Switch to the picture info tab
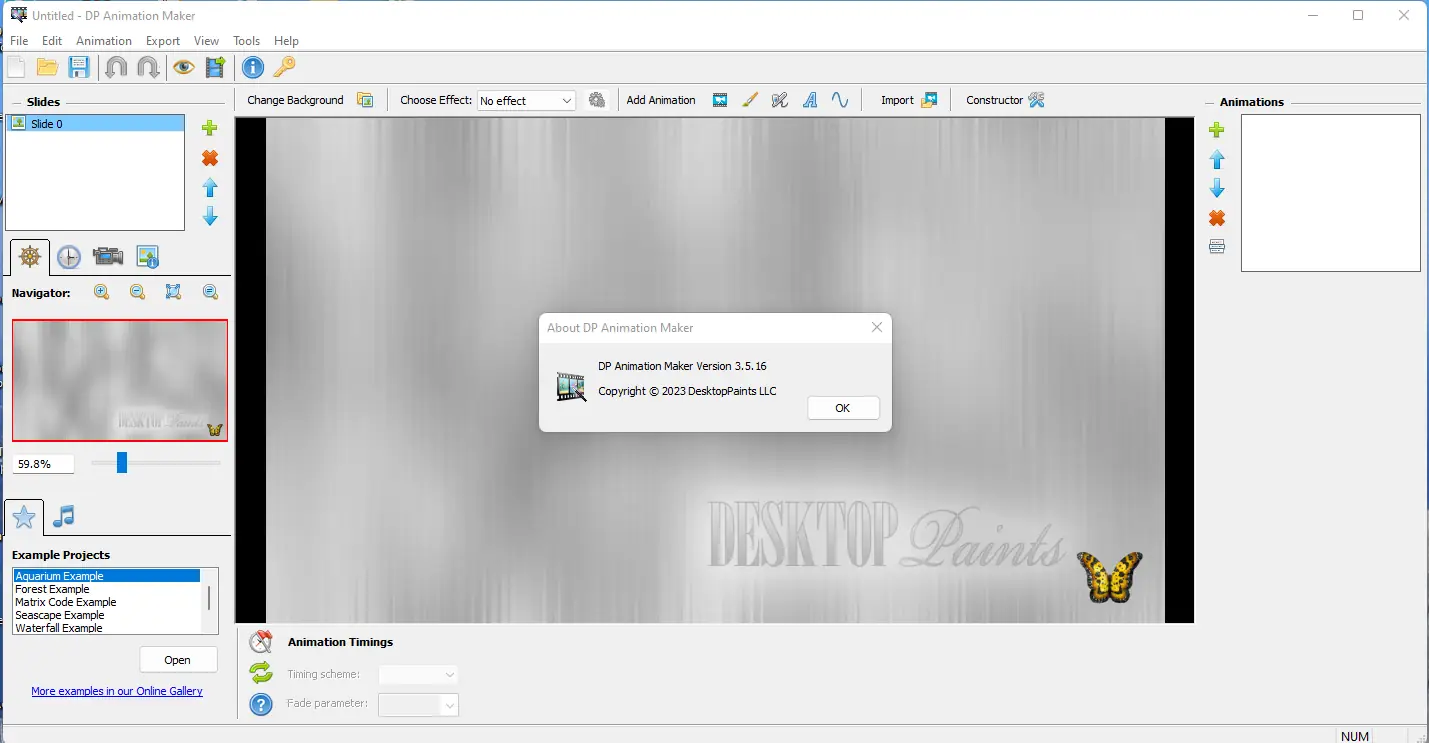The image size is (1429, 743). [x=147, y=257]
